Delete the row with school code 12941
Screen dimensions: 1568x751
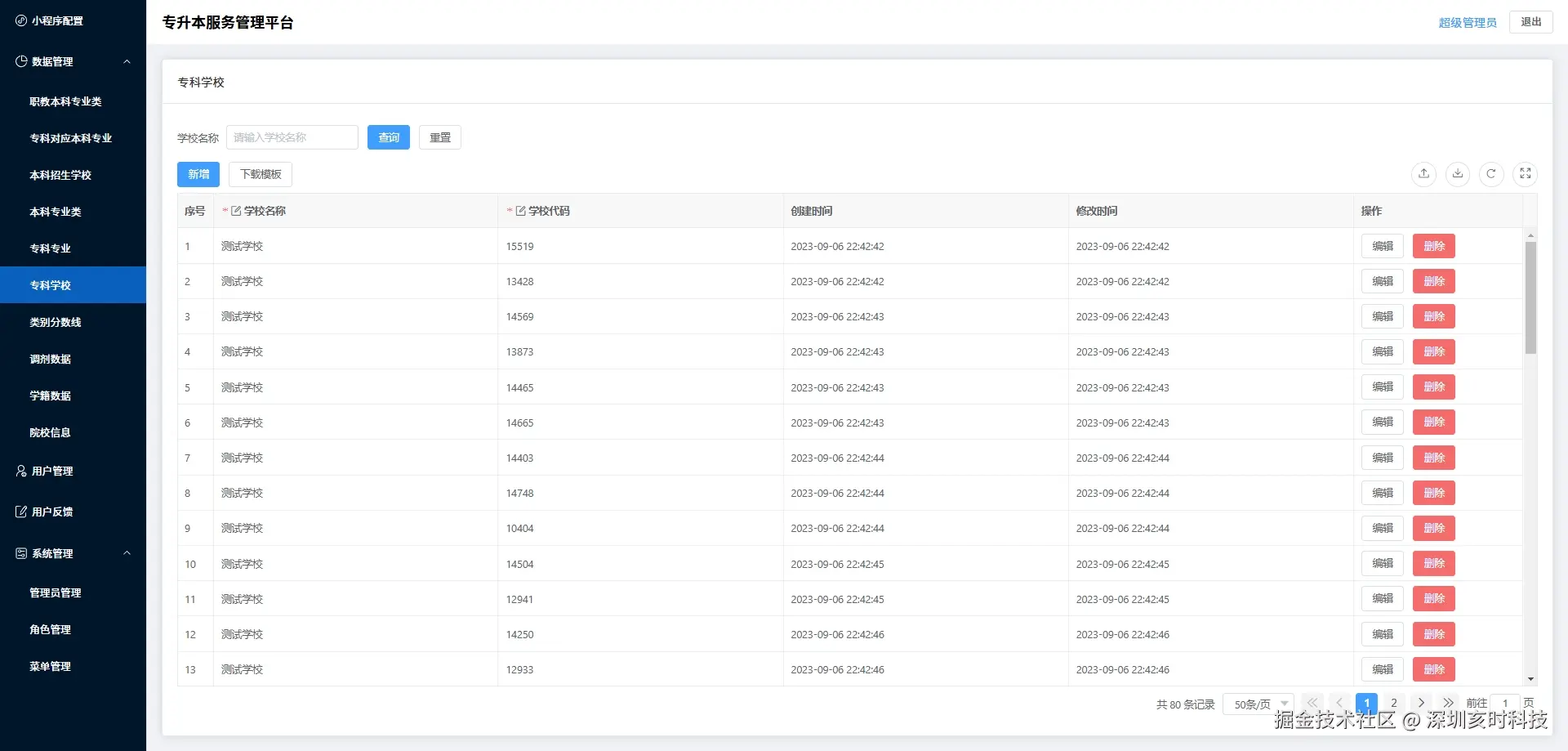pos(1434,599)
